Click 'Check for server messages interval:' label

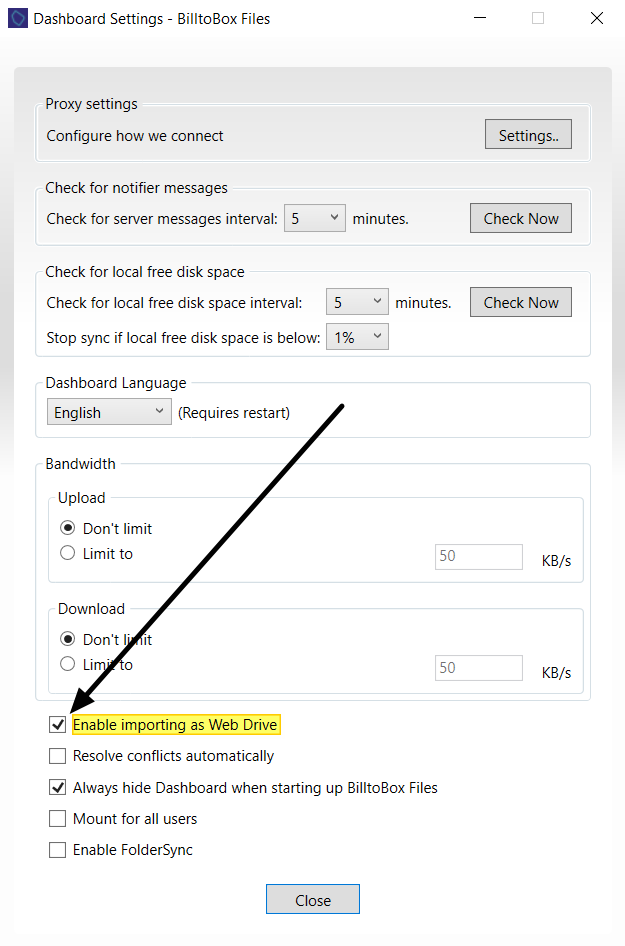pos(162,218)
